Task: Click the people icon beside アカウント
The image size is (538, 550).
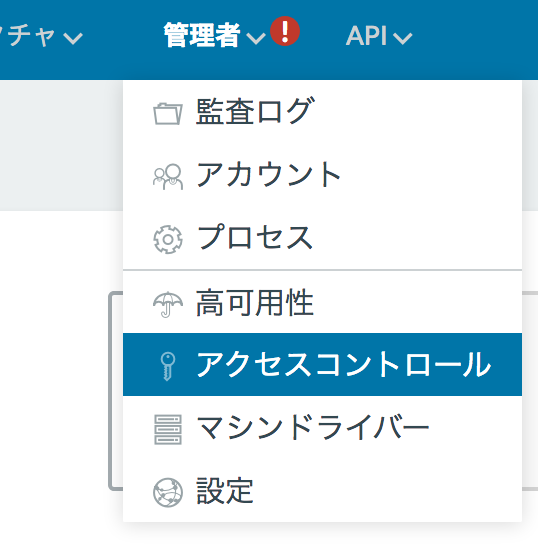Action: coord(168,176)
